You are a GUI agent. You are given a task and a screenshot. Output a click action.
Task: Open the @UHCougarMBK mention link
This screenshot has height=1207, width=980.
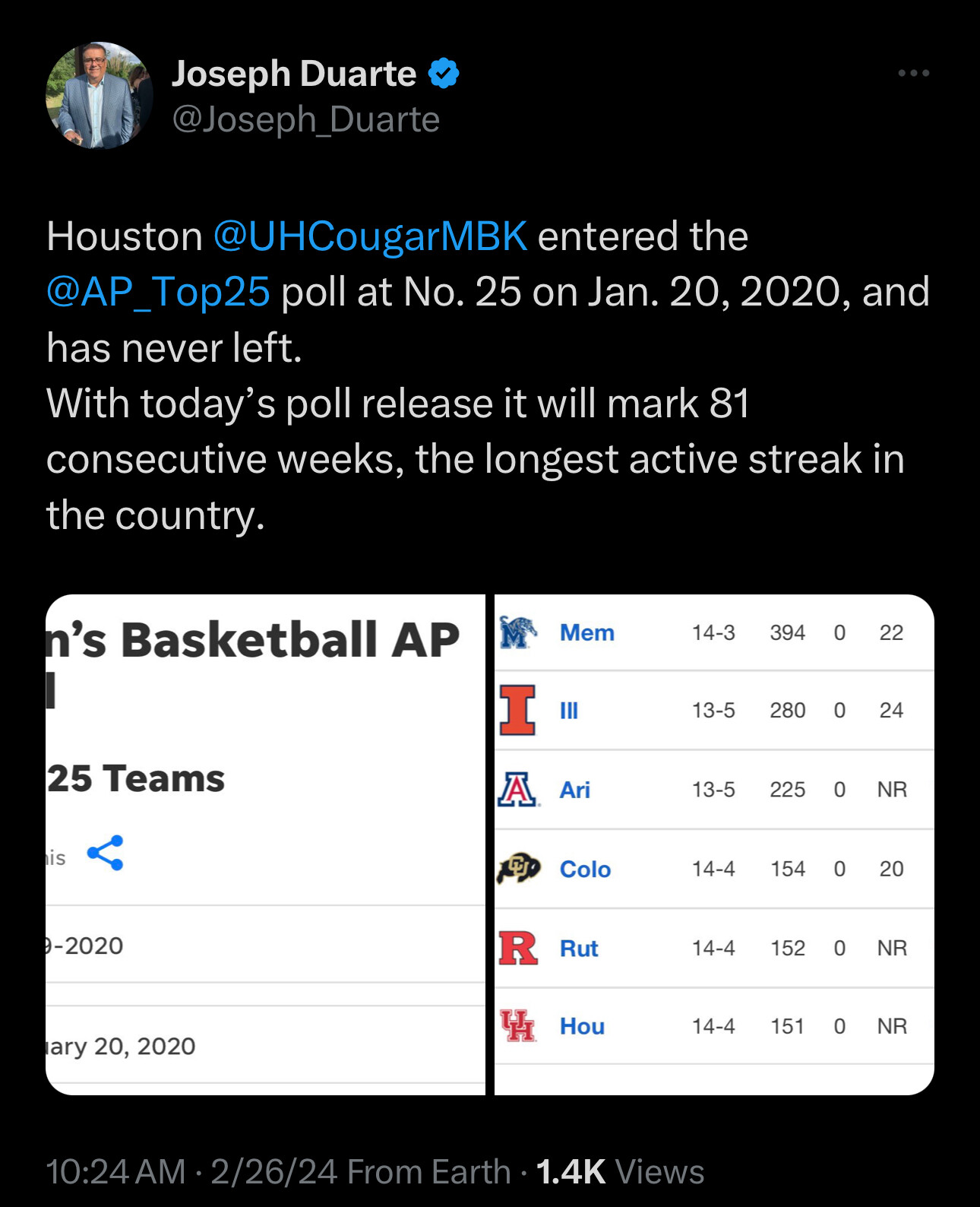pos(370,236)
